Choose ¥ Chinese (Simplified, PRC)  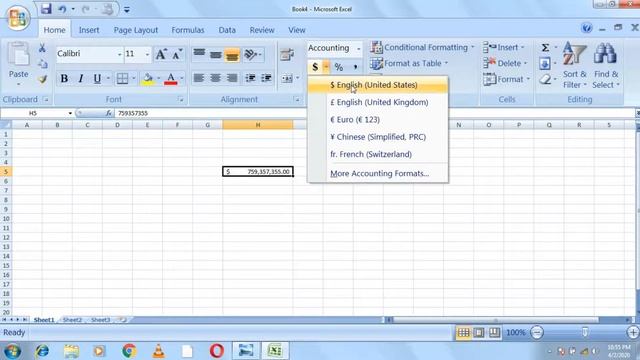pos(378,137)
